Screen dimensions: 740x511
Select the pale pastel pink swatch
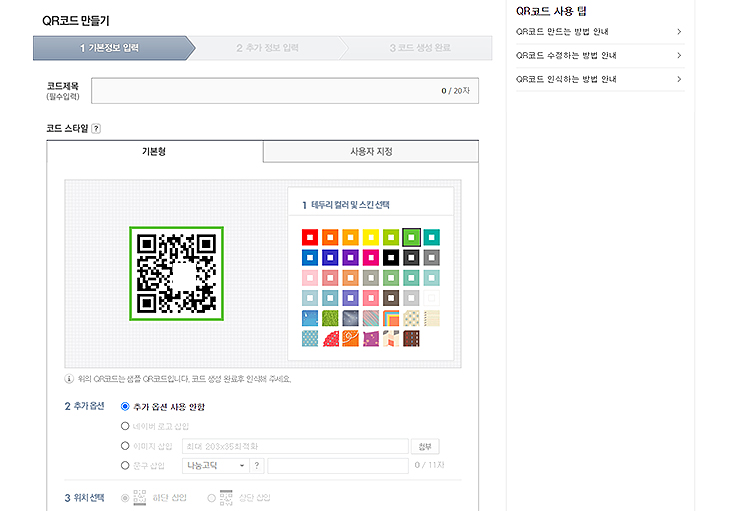[x=310, y=277]
